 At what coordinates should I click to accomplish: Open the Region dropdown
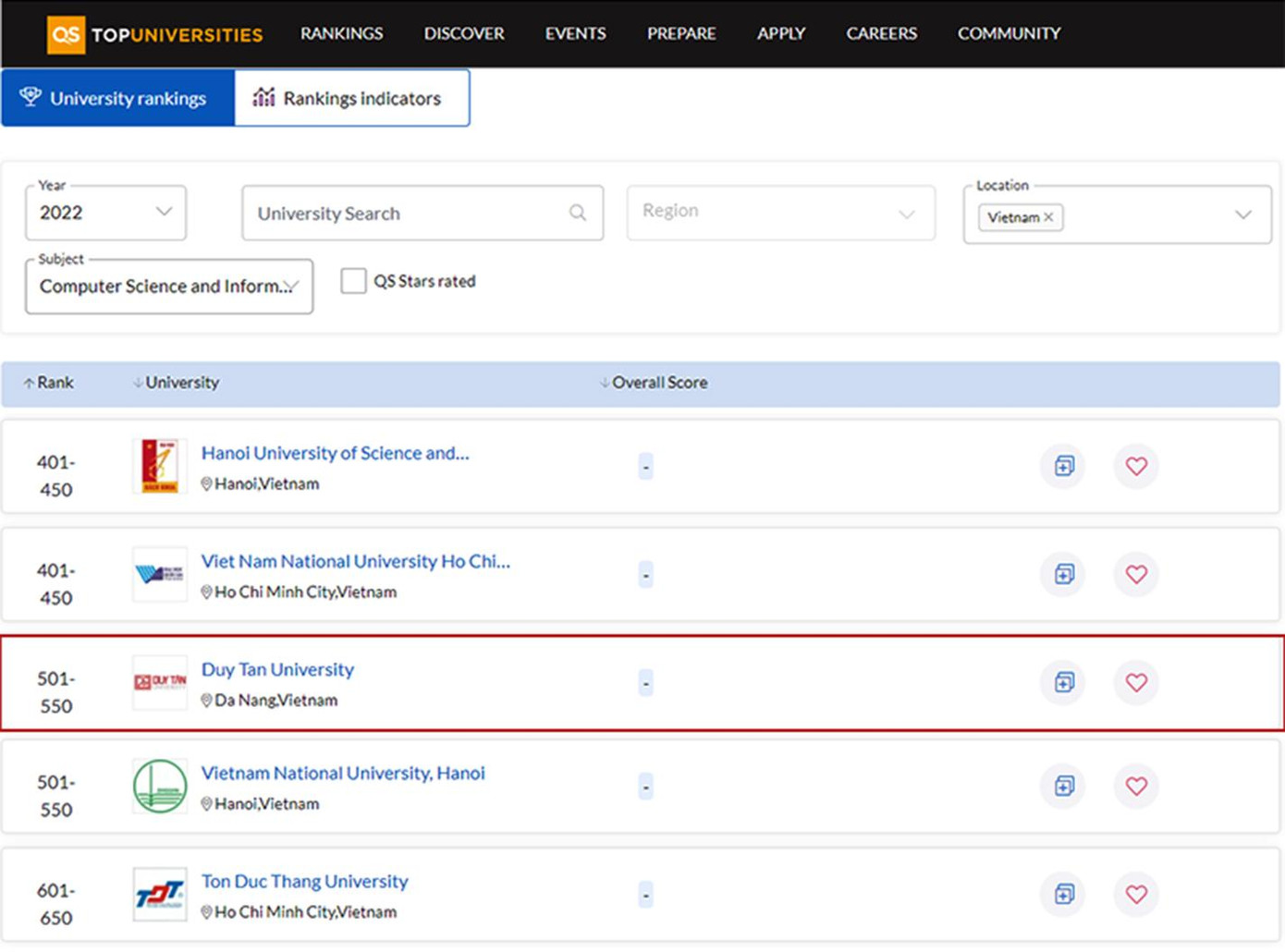[780, 213]
